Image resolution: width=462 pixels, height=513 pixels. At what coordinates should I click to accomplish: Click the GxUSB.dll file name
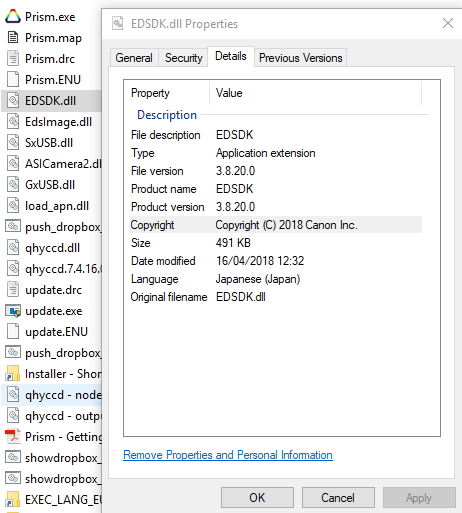tap(50, 185)
